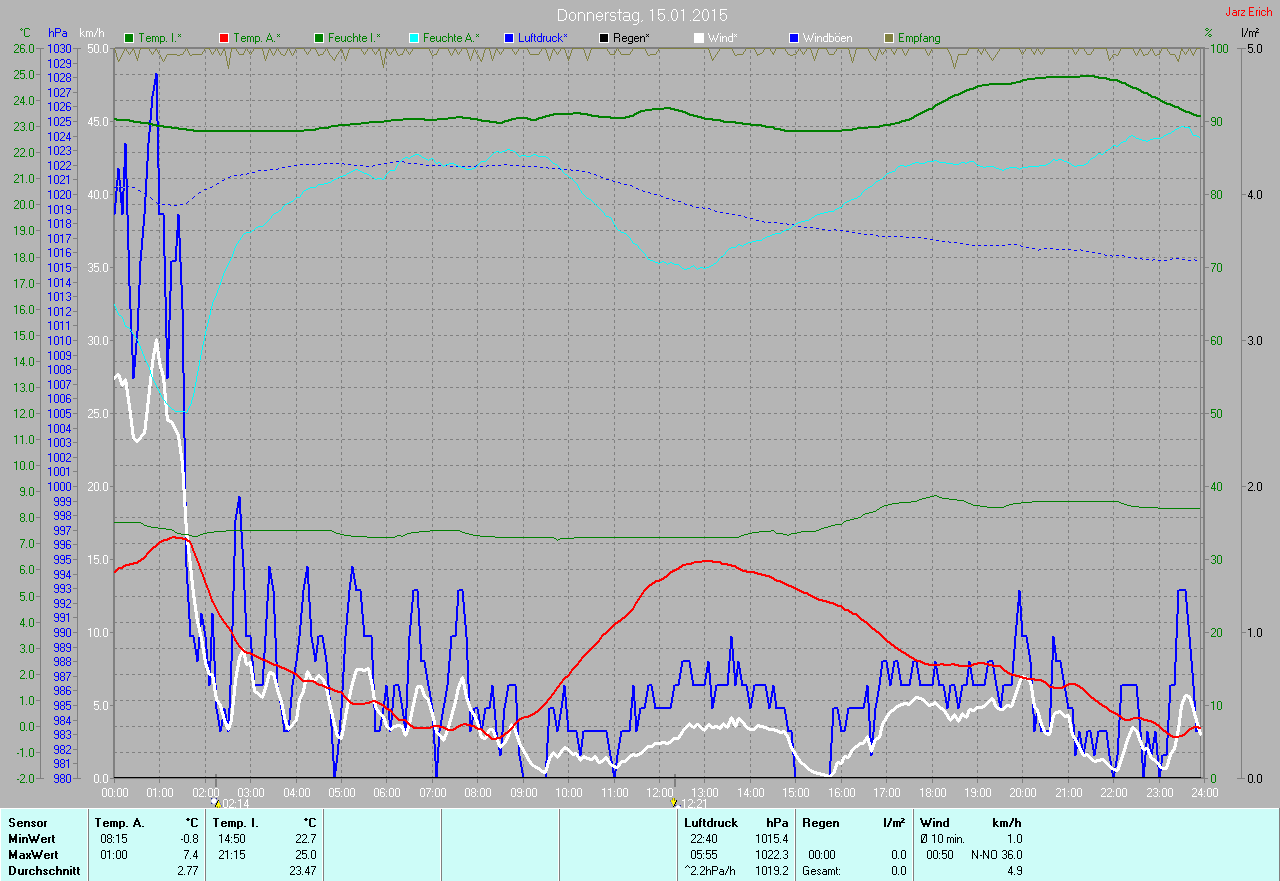1280x881 pixels.
Task: Select the 'MinWert' row label
Action: [32, 839]
